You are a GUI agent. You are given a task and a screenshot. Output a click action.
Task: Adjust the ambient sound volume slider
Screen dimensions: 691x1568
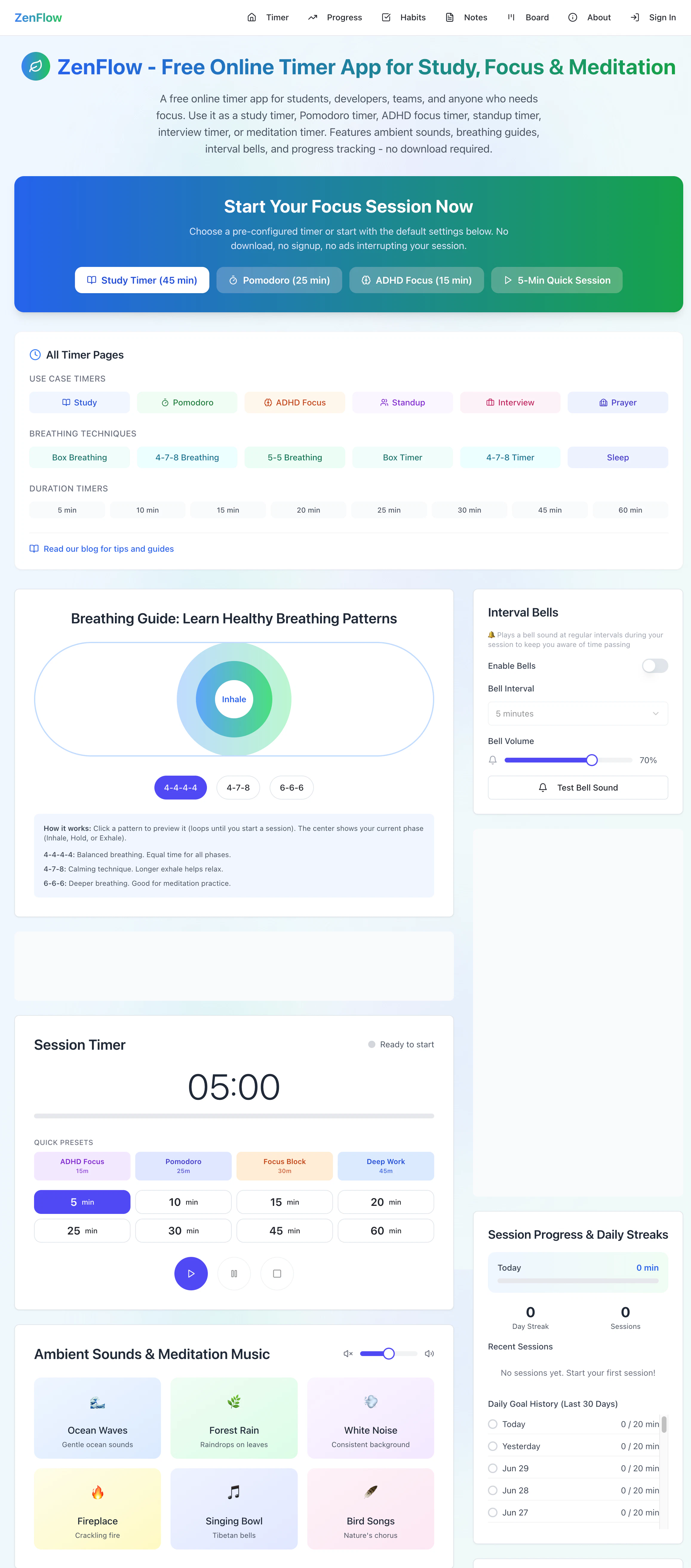coord(389,1354)
